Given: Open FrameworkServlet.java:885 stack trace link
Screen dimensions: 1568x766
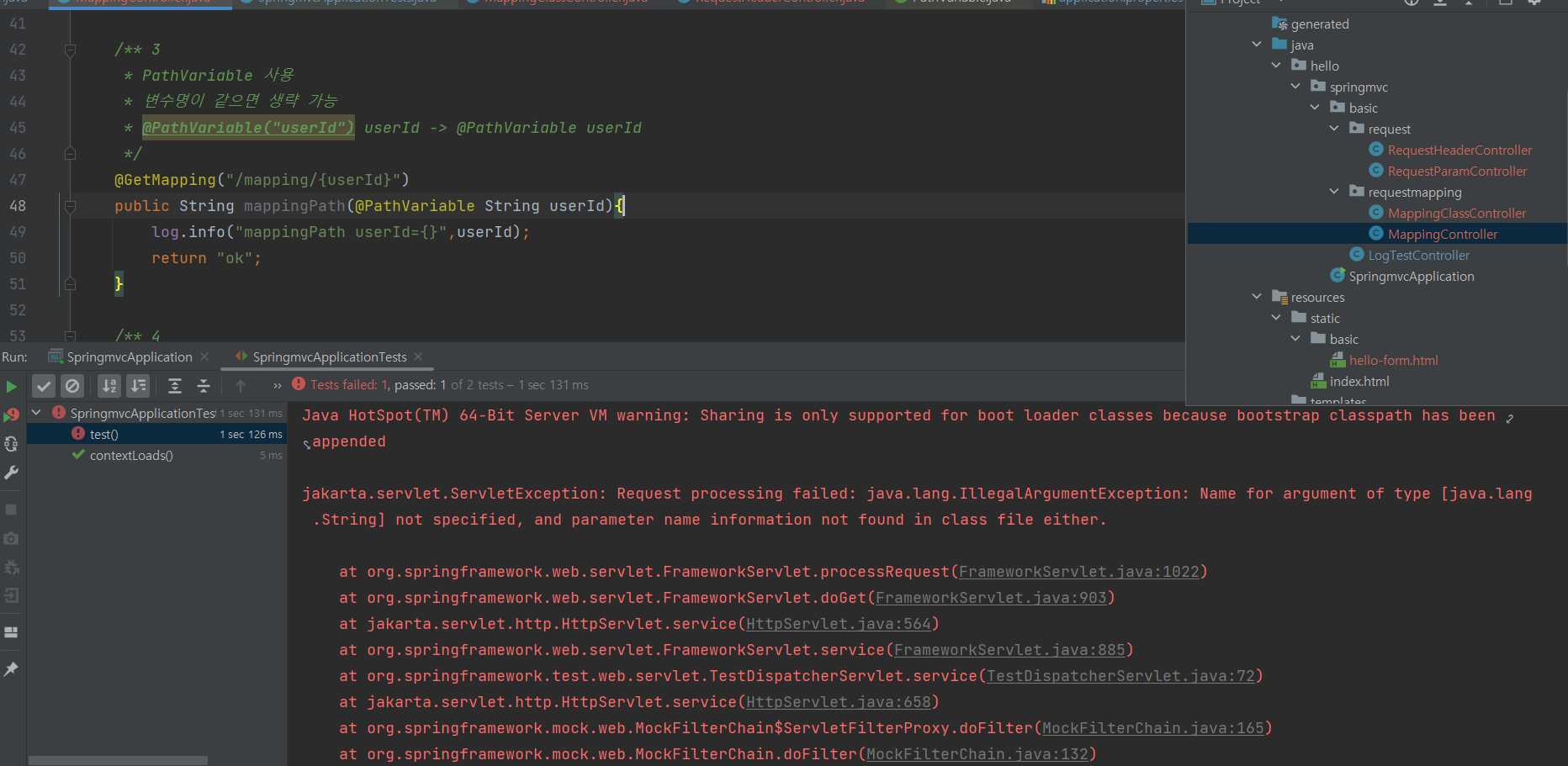Looking at the screenshot, I should coord(1009,650).
